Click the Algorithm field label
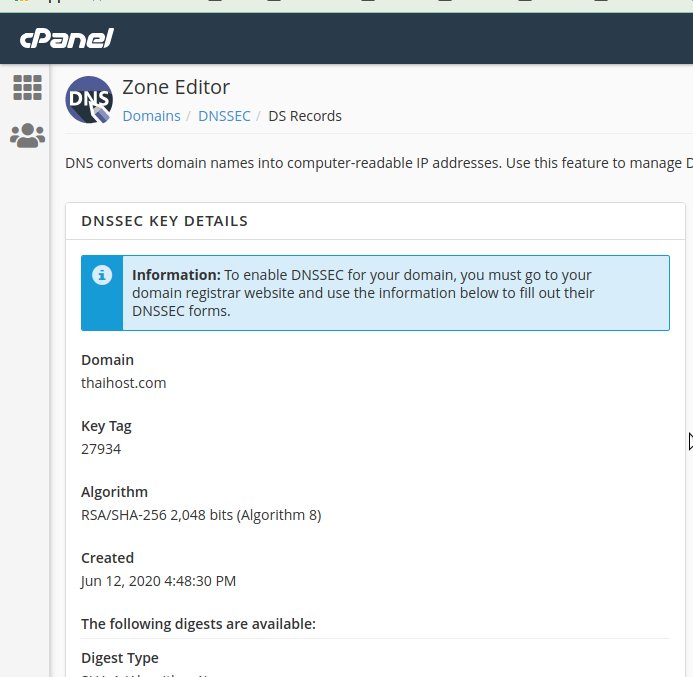The image size is (693, 677). (x=114, y=492)
